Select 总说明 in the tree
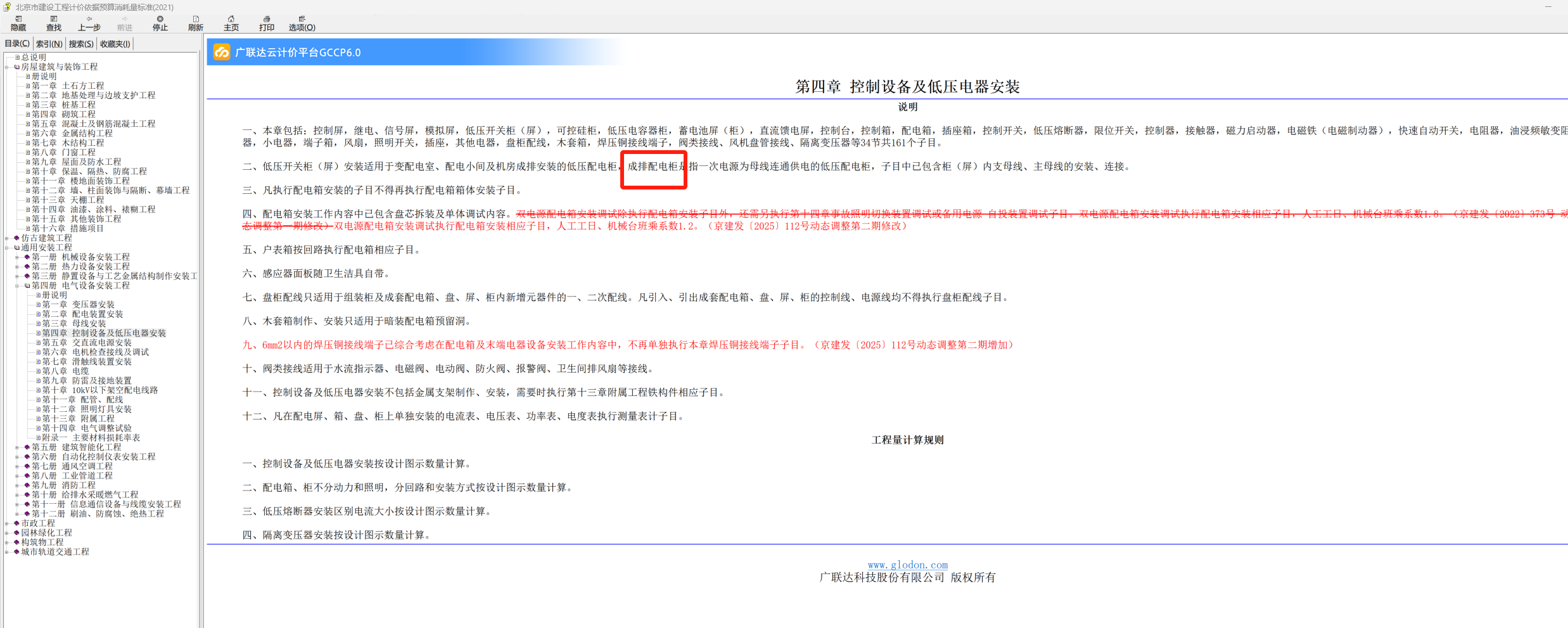Image resolution: width=1568 pixels, height=628 pixels. (x=34, y=57)
